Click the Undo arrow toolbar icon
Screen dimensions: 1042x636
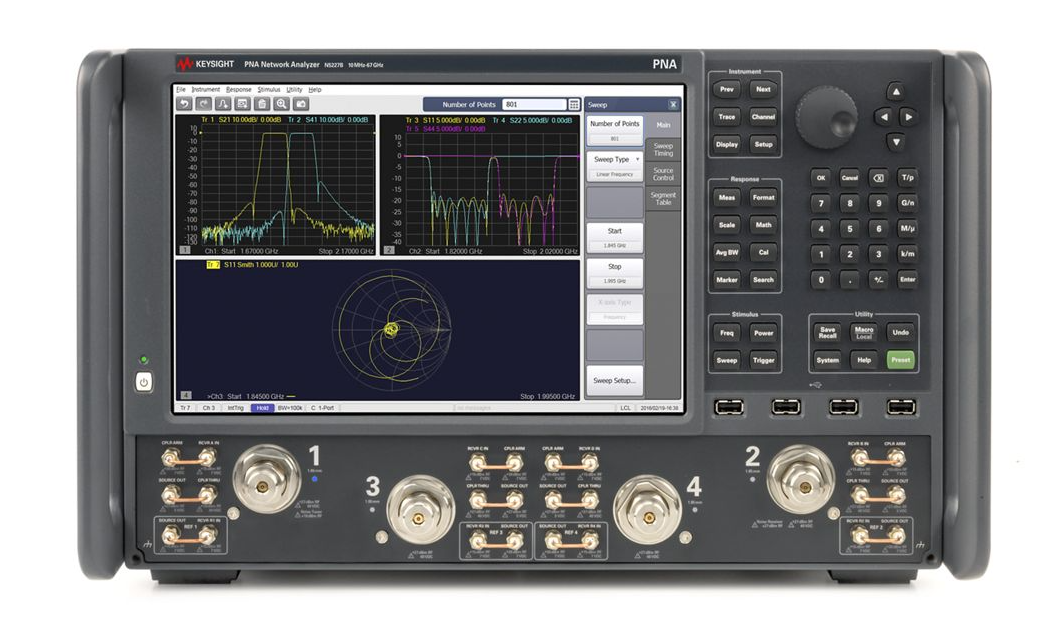pos(184,104)
